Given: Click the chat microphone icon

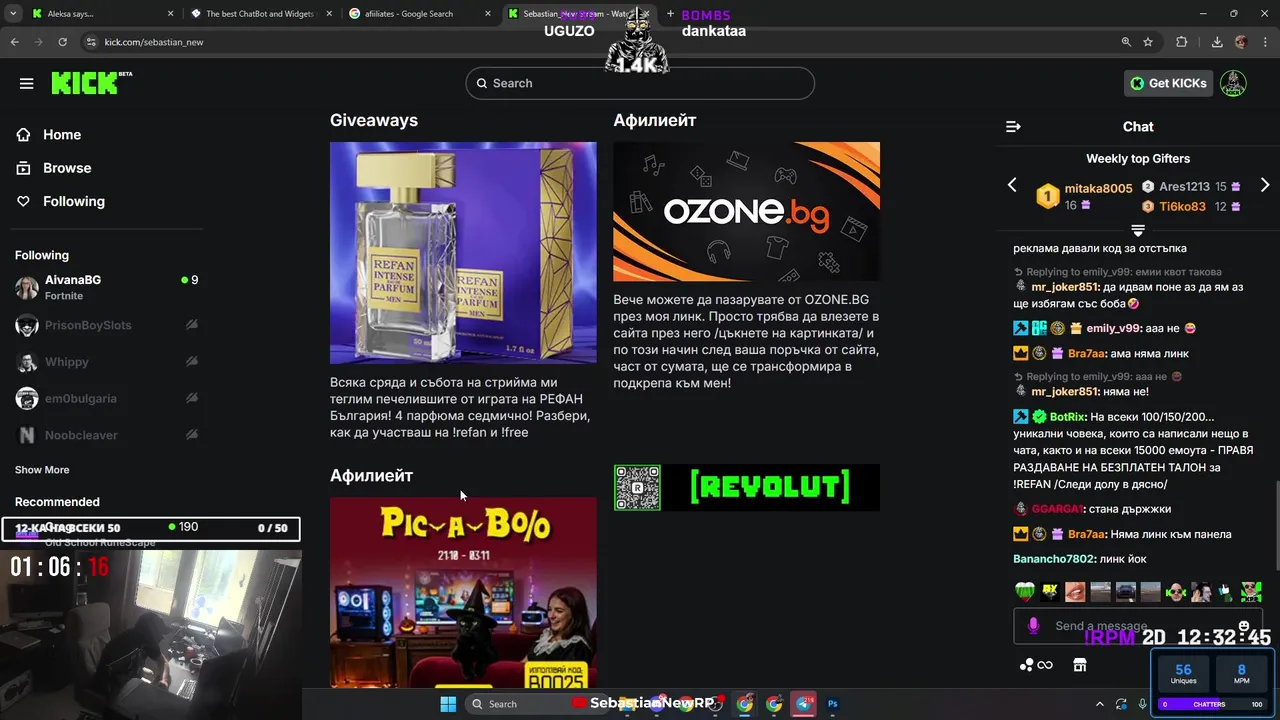Looking at the screenshot, I should pos(1033,626).
